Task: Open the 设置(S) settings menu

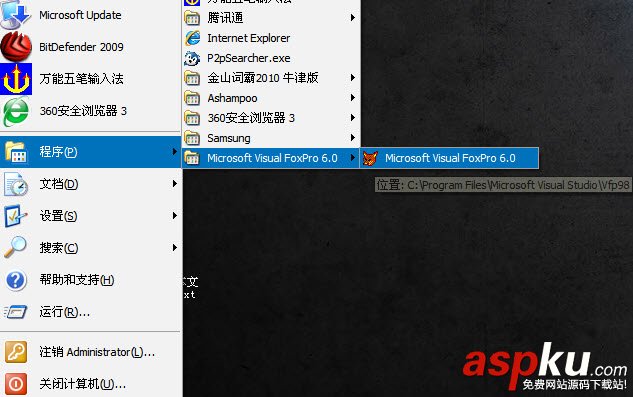Action: tap(90, 216)
